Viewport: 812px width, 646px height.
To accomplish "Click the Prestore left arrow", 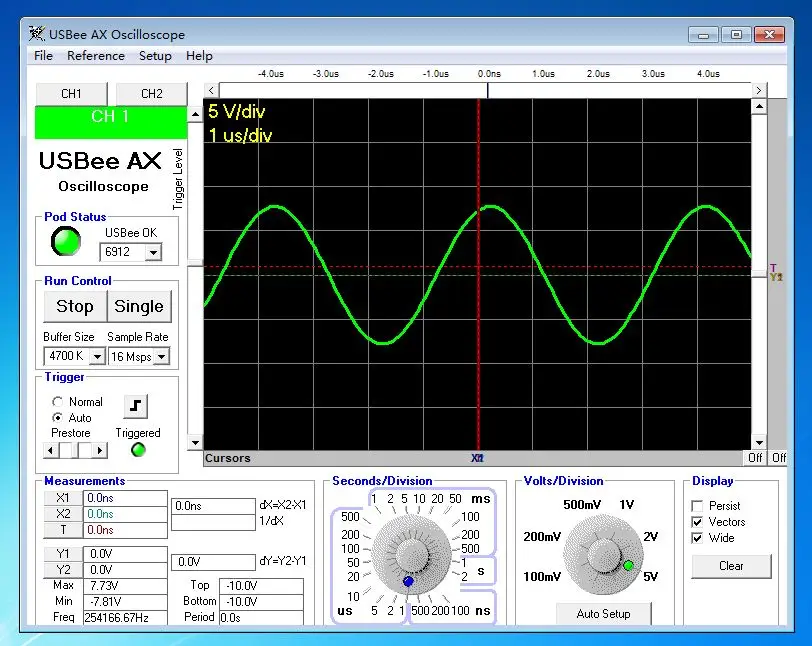I will (x=50, y=450).
